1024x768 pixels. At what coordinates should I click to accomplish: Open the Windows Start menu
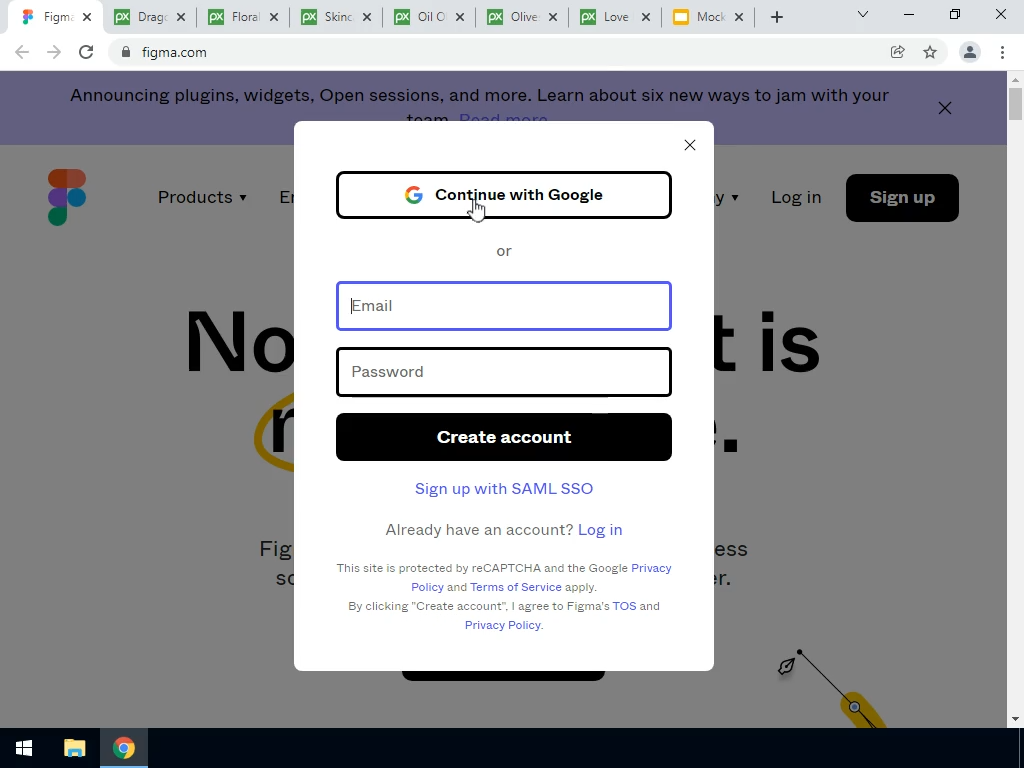tap(24, 748)
